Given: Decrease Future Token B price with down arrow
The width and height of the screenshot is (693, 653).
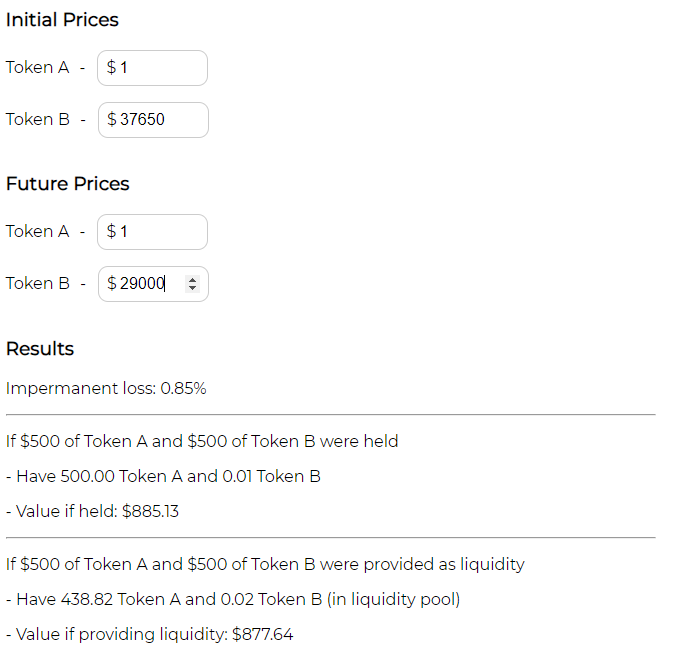Looking at the screenshot, I should tap(192, 289).
